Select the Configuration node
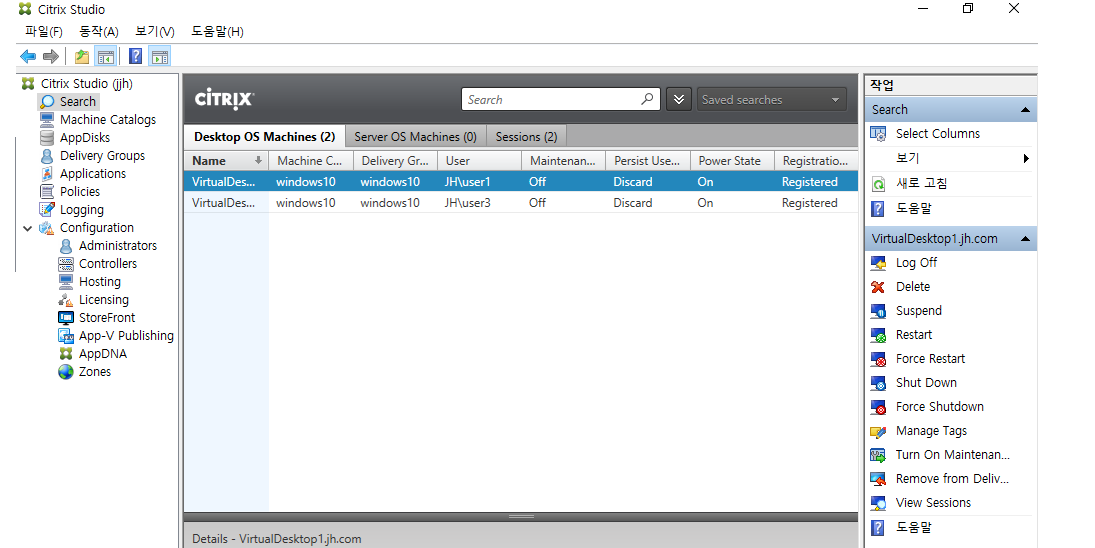This screenshot has width=1095, height=548. pyautogui.click(x=96, y=228)
